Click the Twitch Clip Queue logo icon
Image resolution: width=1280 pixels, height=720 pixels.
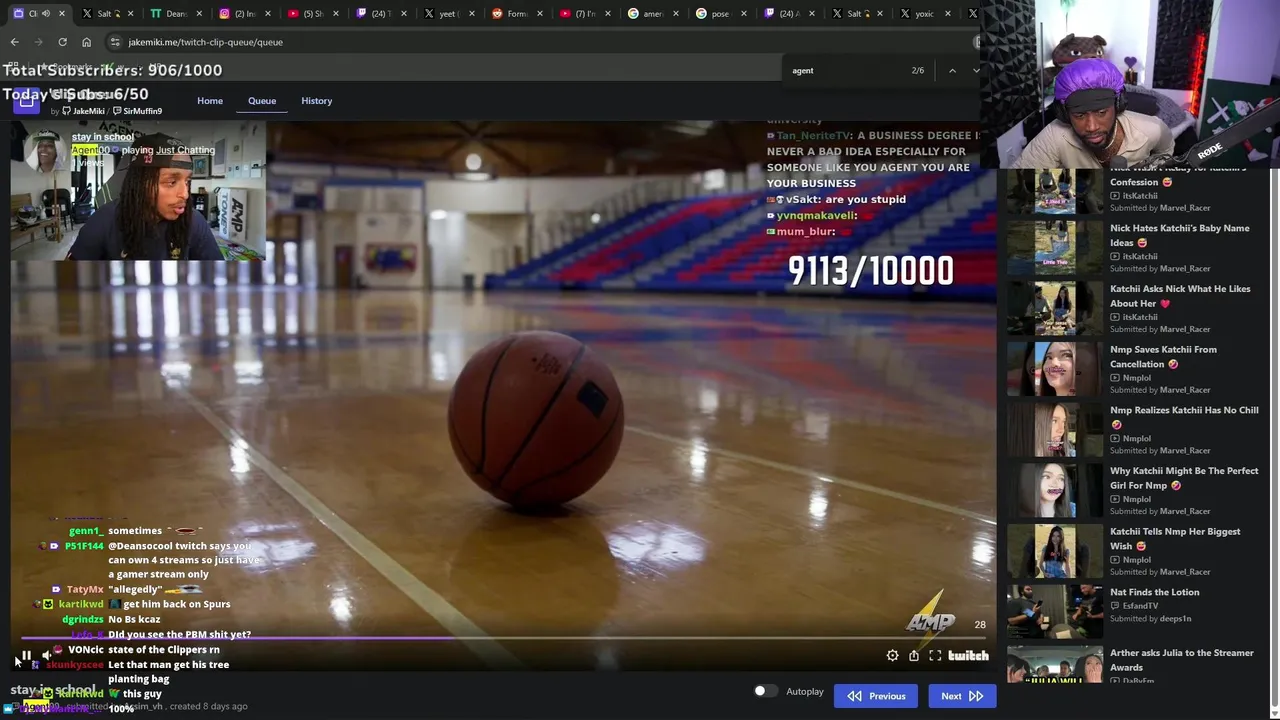(x=26, y=100)
